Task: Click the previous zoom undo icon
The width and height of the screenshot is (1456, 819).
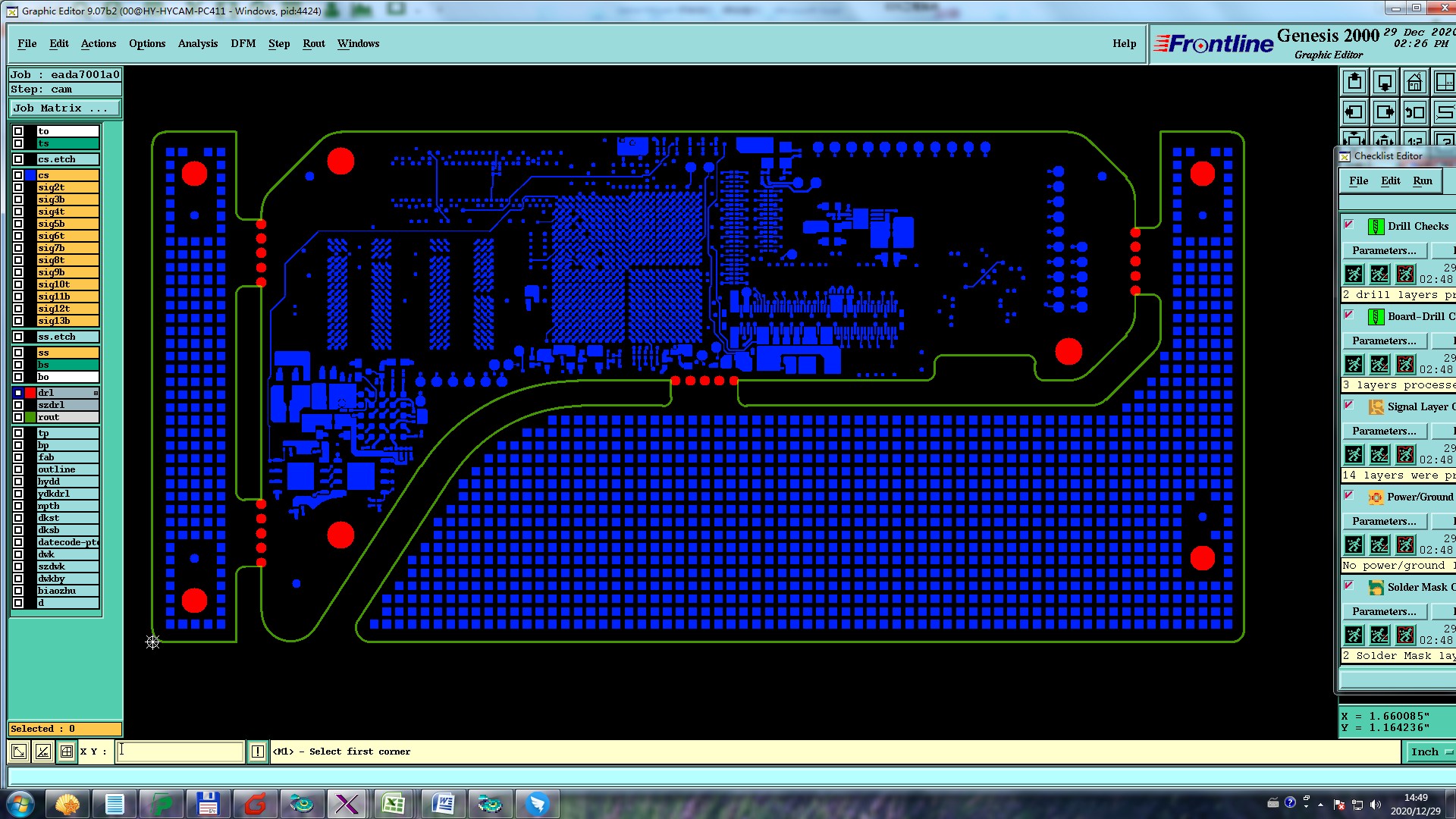Action: 1414,112
